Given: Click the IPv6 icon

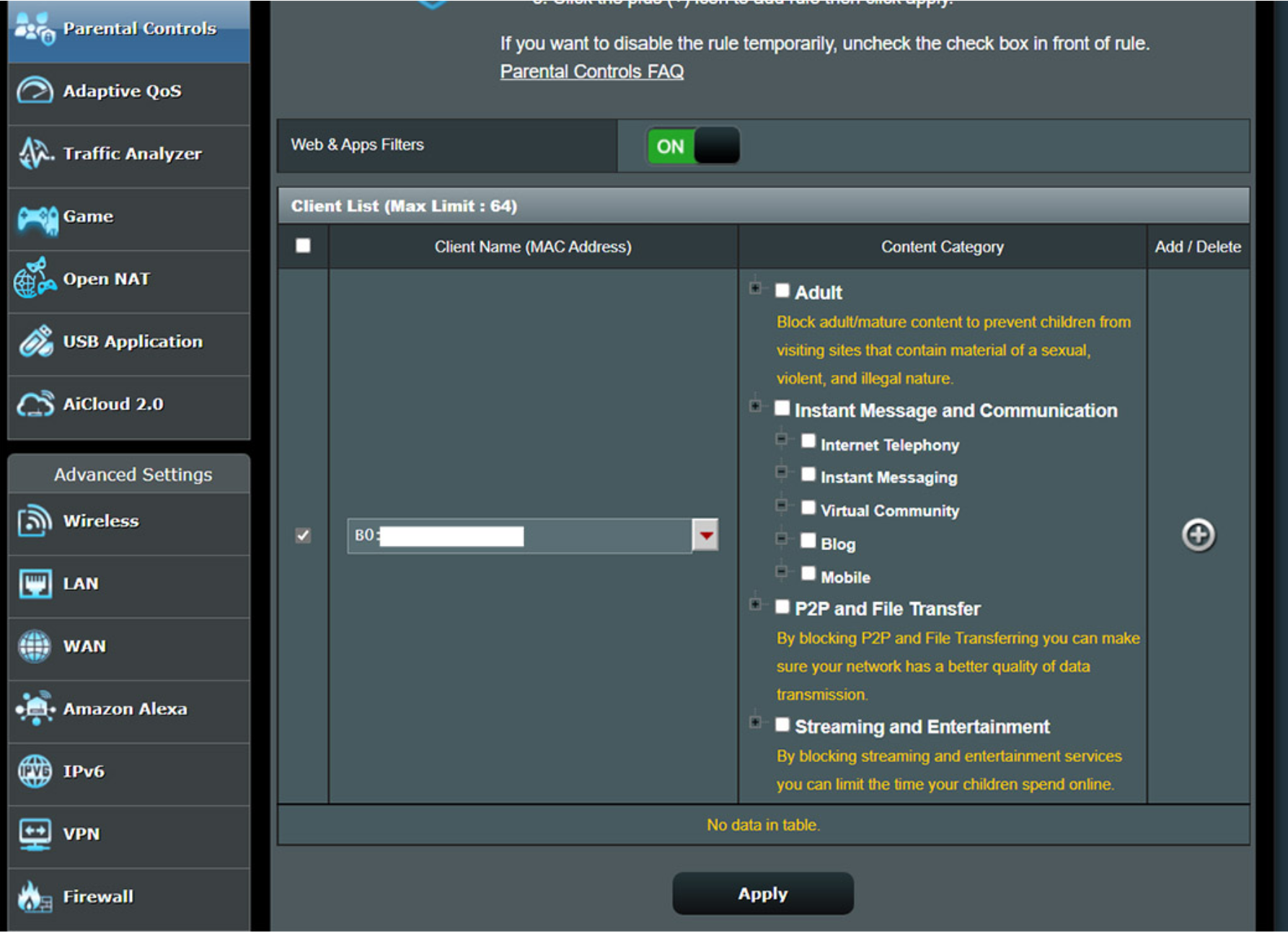Looking at the screenshot, I should point(35,771).
